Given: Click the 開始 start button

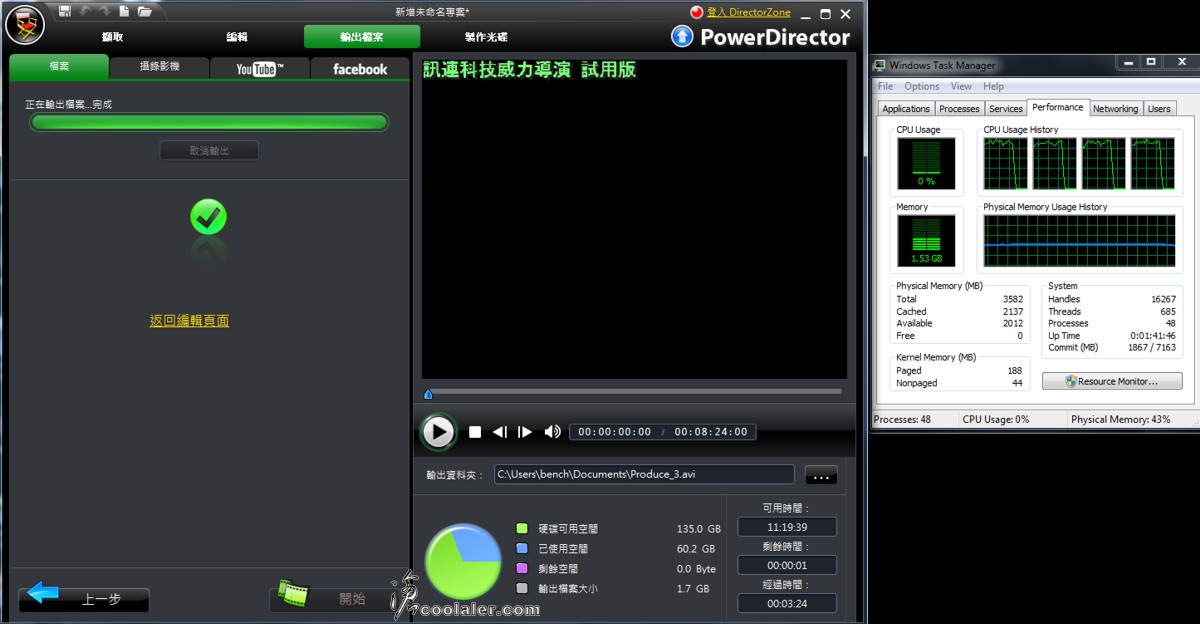Looking at the screenshot, I should (335, 599).
